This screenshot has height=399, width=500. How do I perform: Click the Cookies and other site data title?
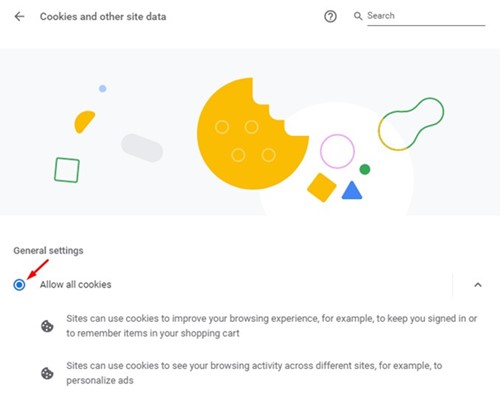(103, 17)
